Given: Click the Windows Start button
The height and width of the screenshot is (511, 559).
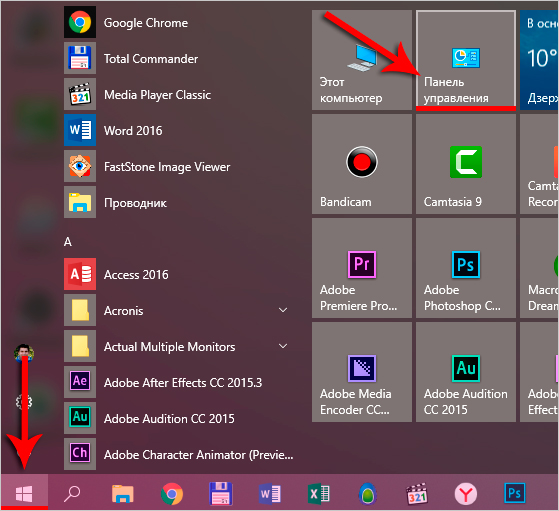Looking at the screenshot, I should [24, 493].
